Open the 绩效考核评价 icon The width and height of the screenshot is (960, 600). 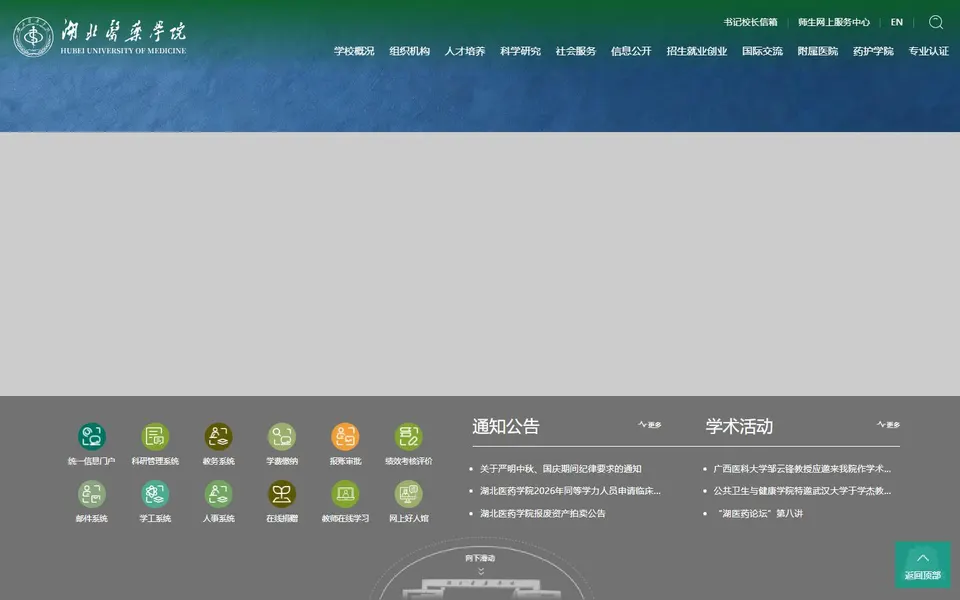click(408, 437)
